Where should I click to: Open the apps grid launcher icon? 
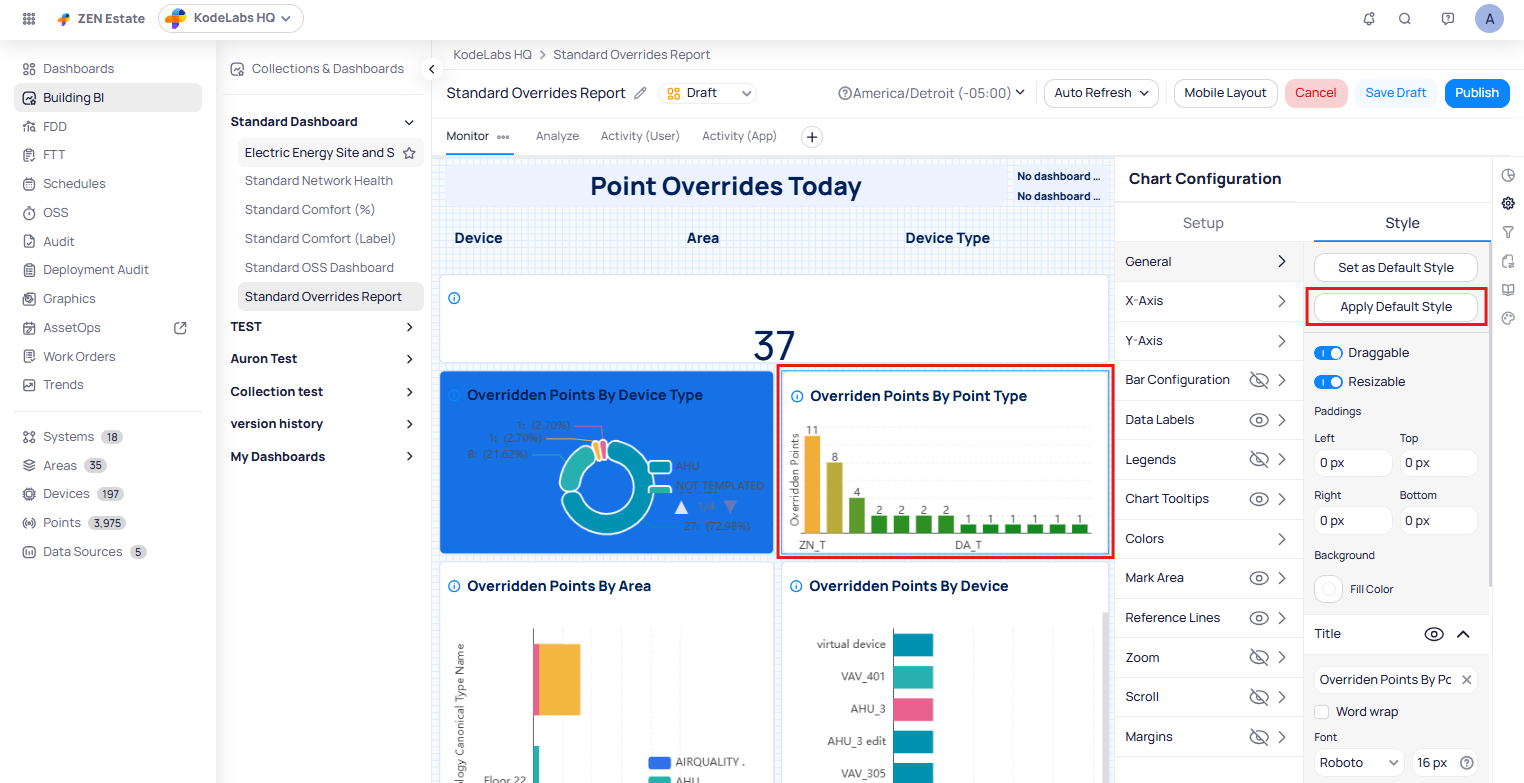coord(29,19)
